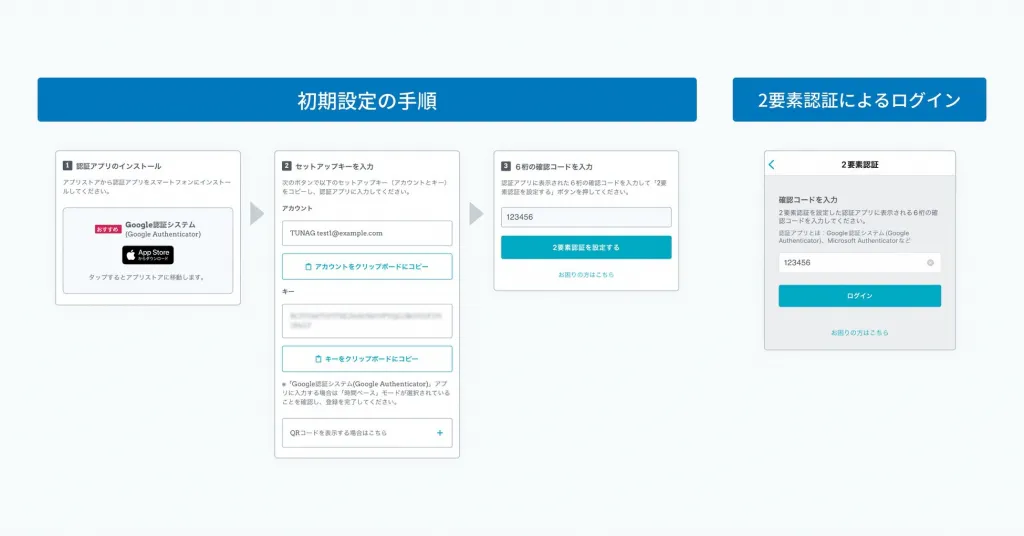Screen dimensions: 1024x536
Task: Click the 2要素認証を設定する button
Action: click(586, 247)
